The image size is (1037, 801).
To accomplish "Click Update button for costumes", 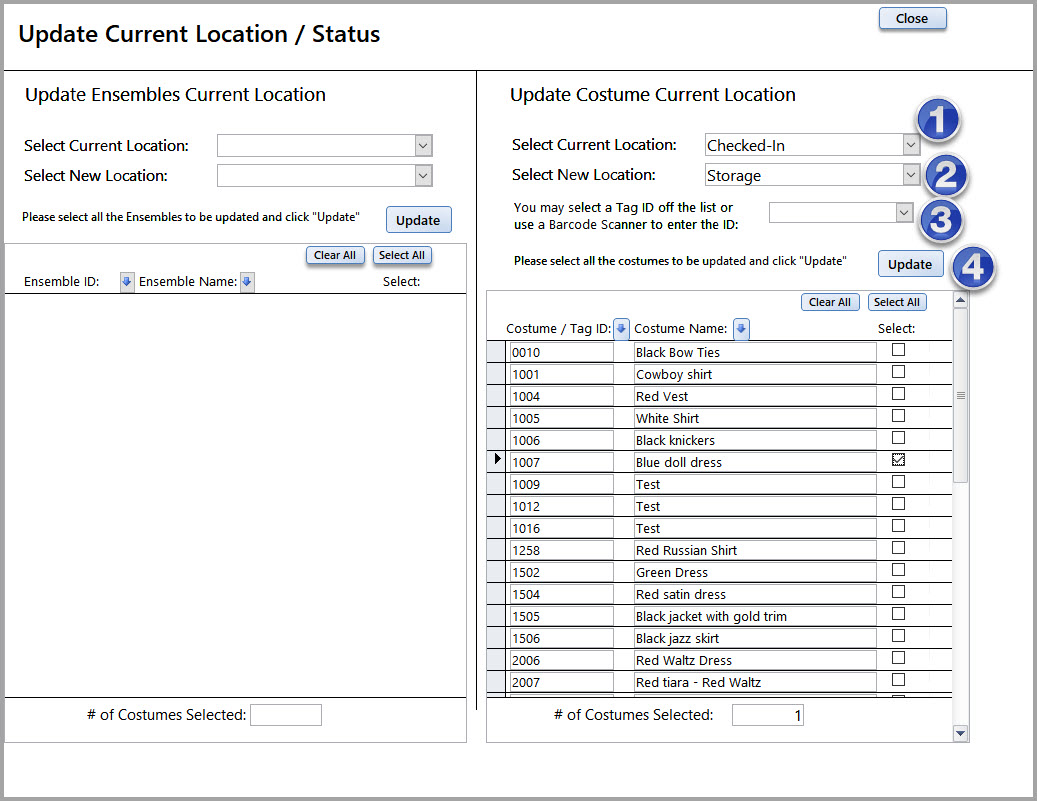I will (910, 264).
